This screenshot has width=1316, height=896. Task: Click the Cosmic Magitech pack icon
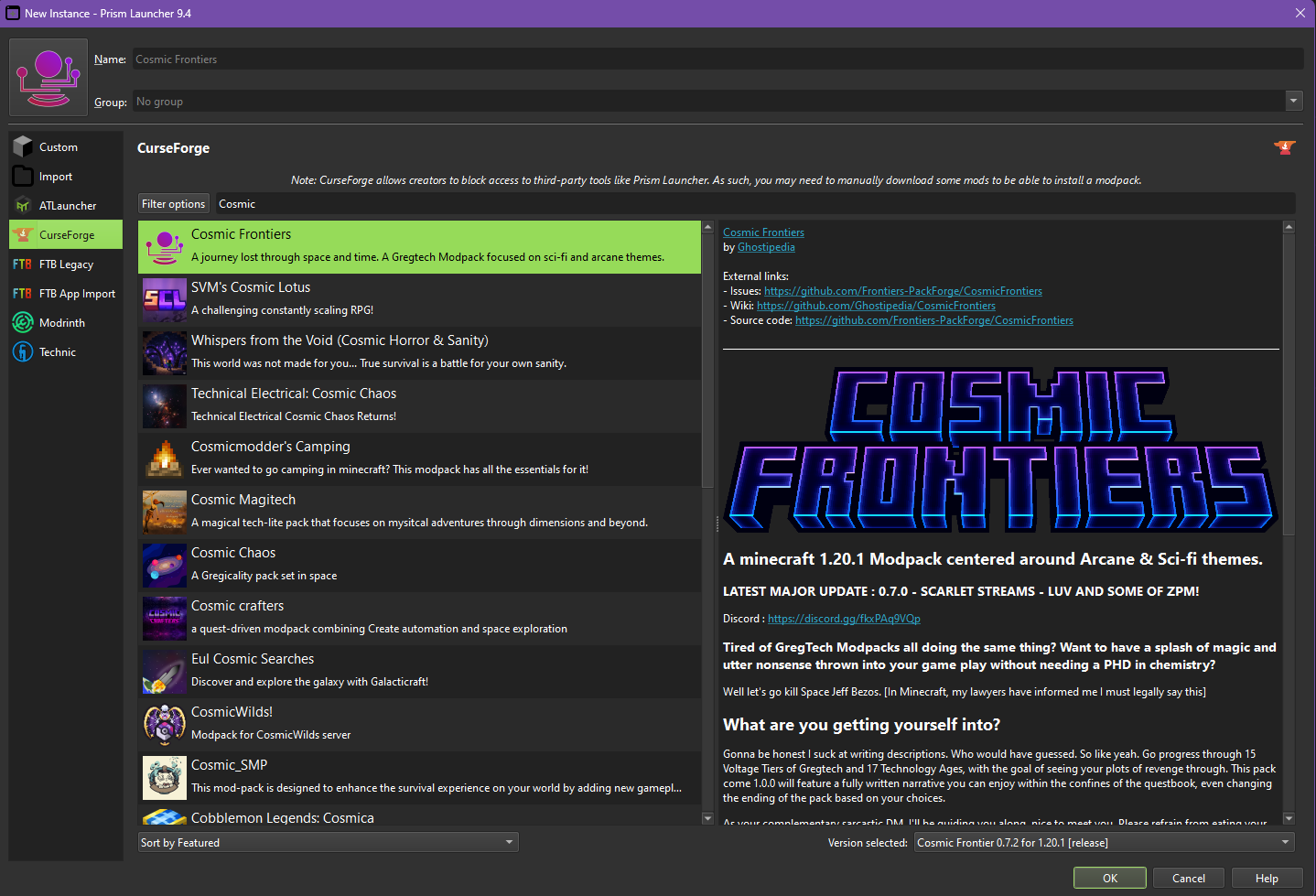click(165, 513)
